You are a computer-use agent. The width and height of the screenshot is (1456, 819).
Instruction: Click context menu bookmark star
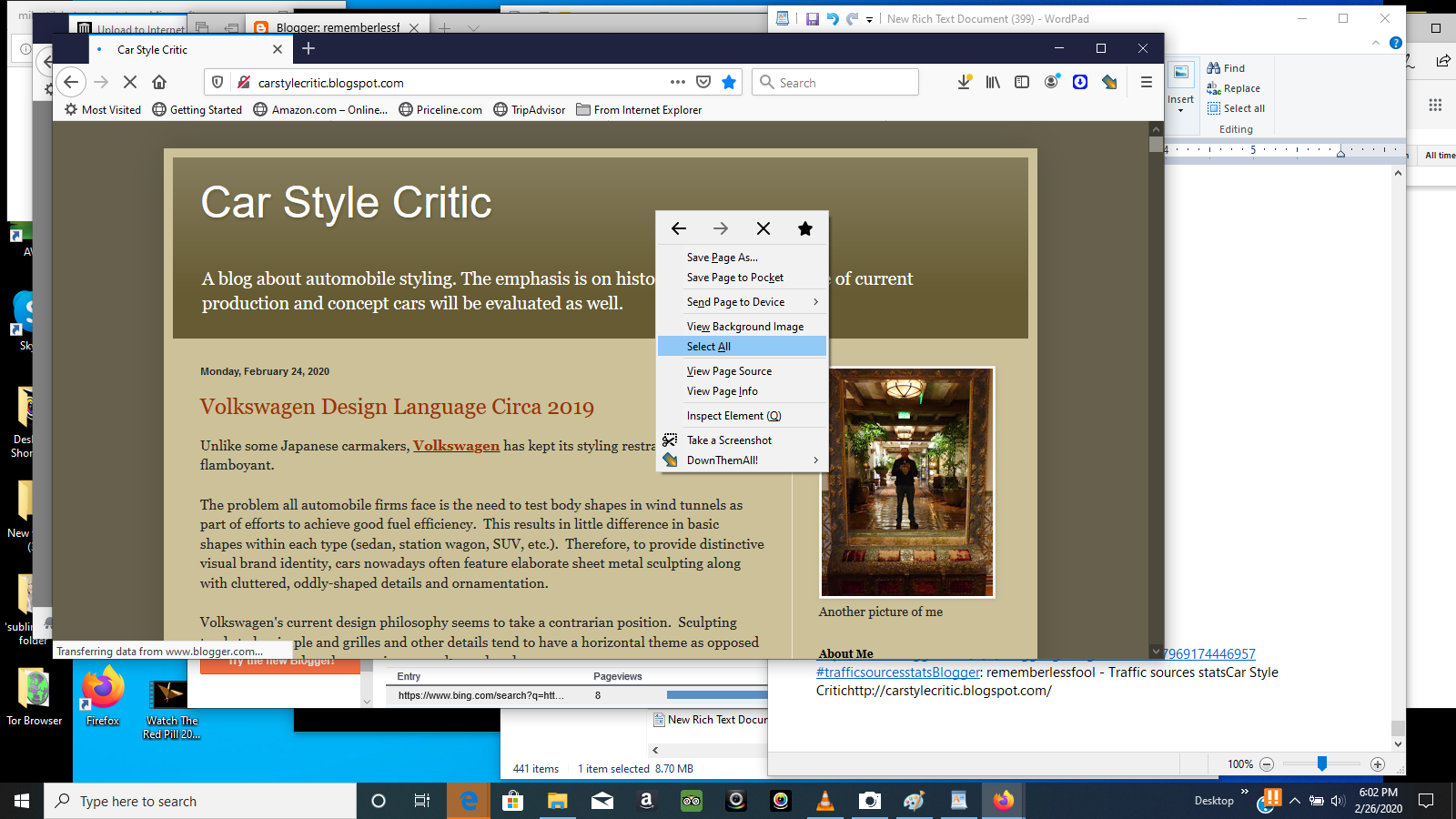(805, 228)
